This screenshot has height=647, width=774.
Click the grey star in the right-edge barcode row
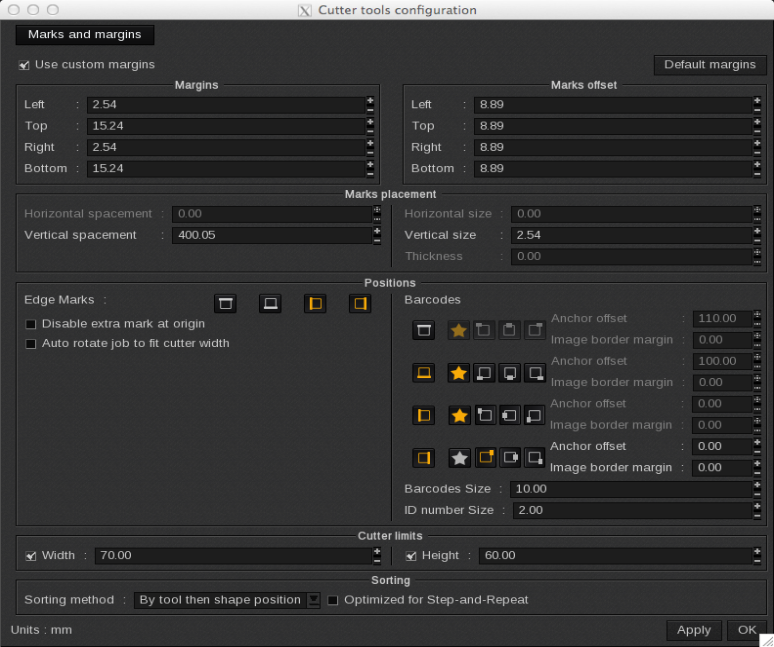click(459, 458)
